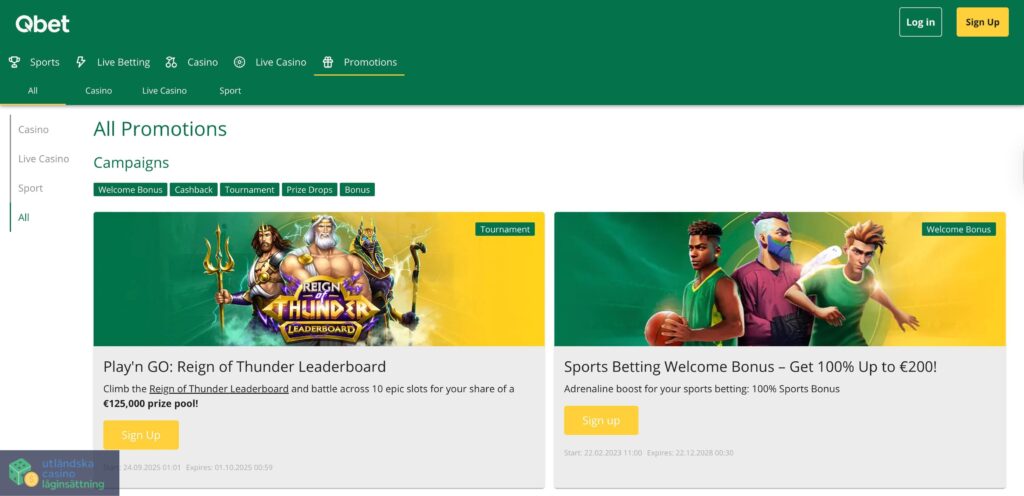The height and width of the screenshot is (496, 1024).
Task: Click the Sports trophy icon
Action: (14, 62)
